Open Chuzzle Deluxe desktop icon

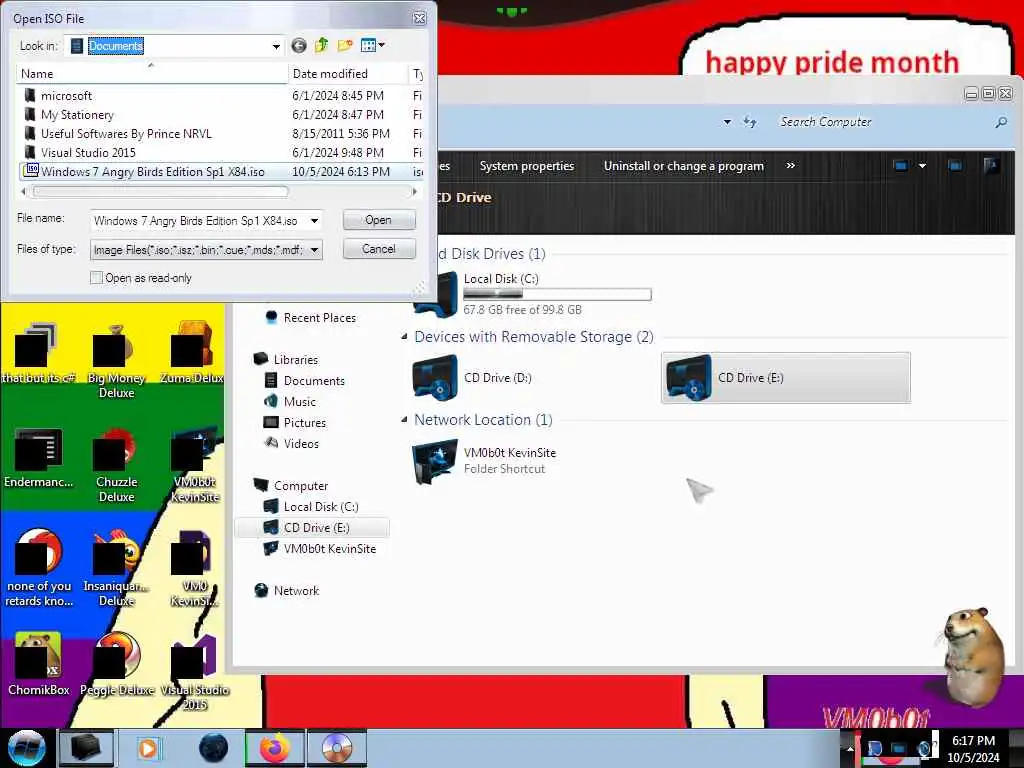[x=116, y=465]
